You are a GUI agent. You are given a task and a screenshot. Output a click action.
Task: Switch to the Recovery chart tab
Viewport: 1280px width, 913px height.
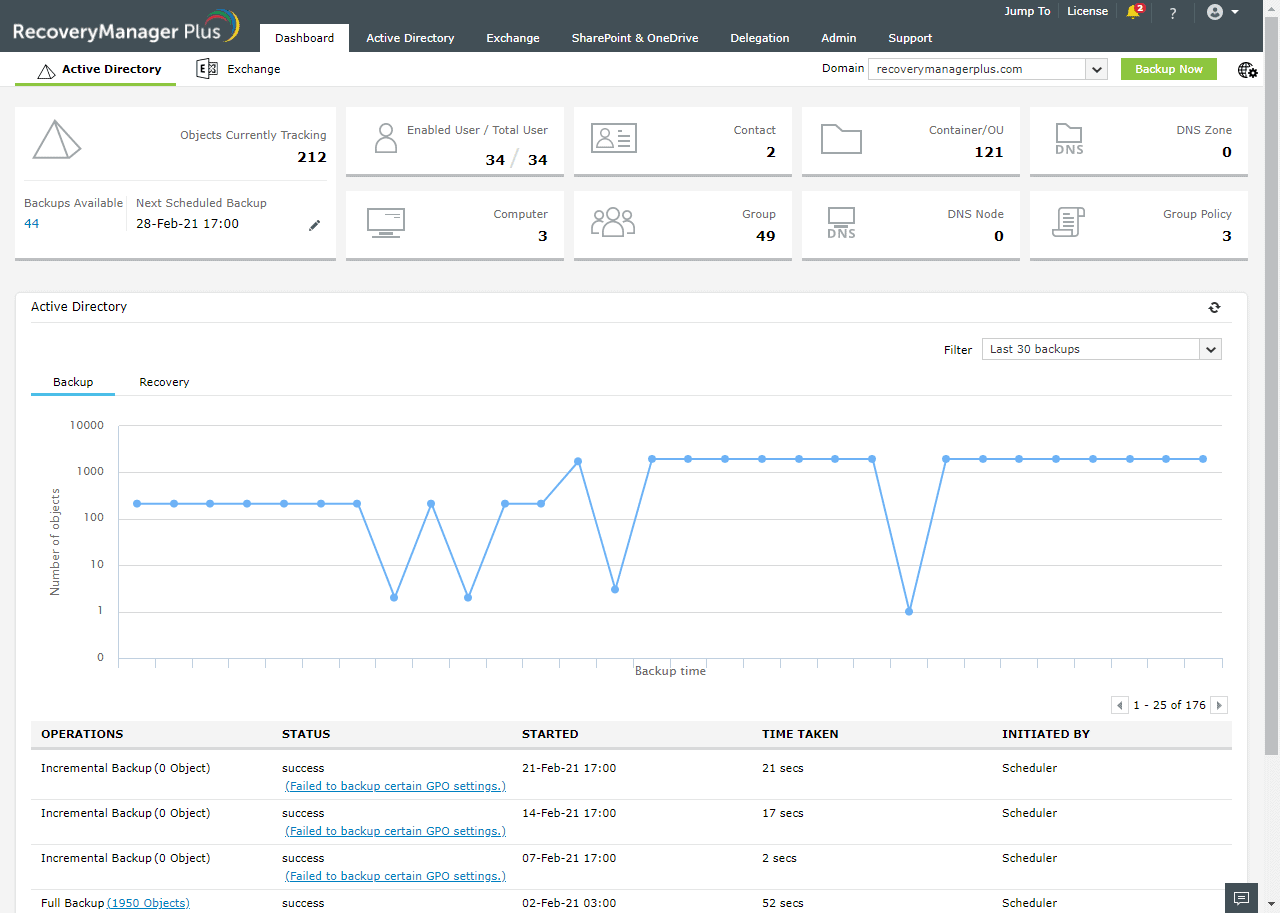point(164,382)
